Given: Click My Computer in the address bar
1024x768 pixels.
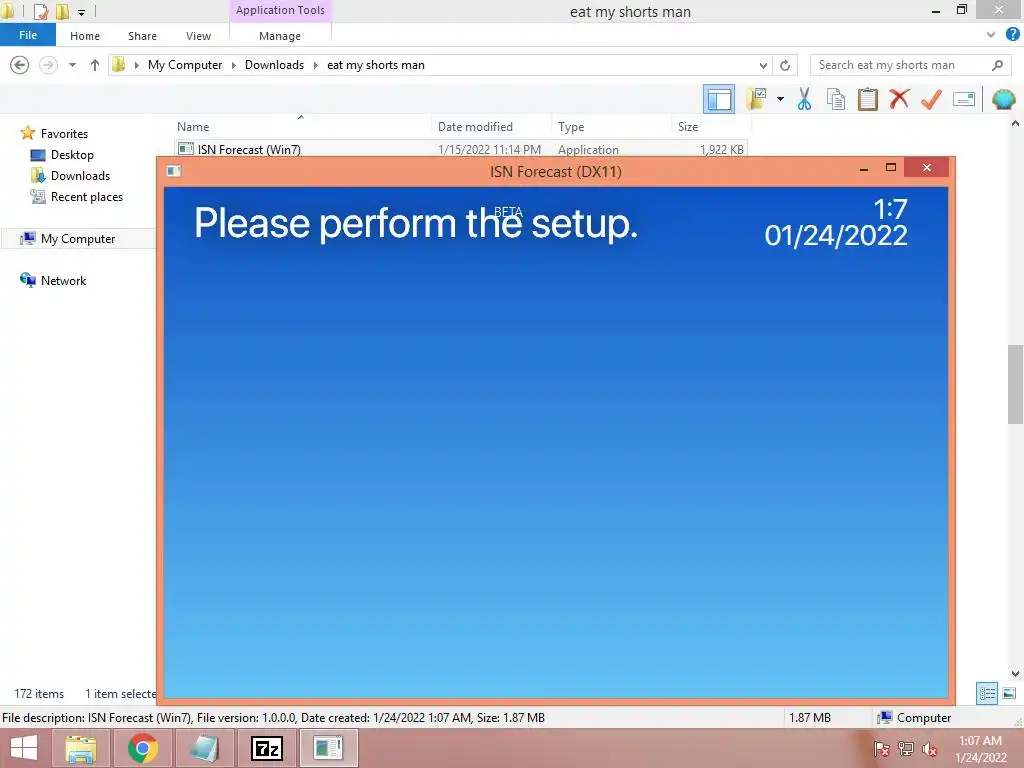Looking at the screenshot, I should pos(185,65).
